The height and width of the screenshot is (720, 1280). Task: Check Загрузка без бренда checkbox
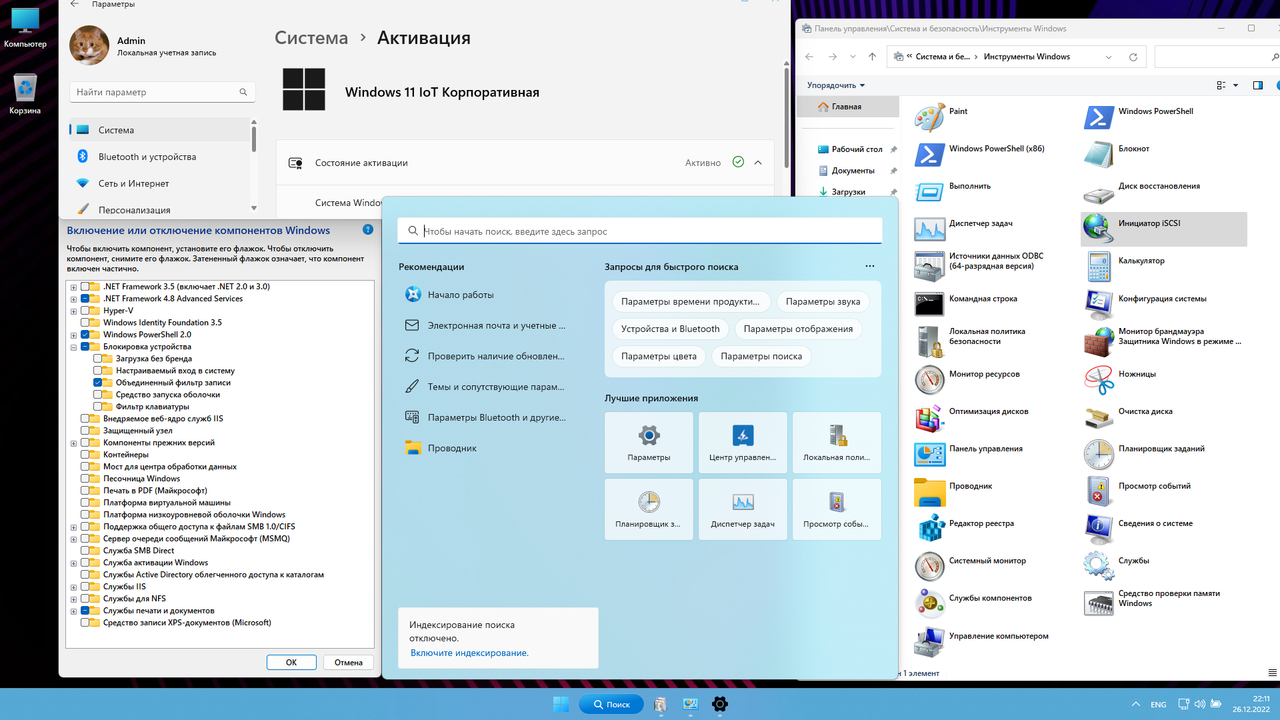tap(97, 359)
